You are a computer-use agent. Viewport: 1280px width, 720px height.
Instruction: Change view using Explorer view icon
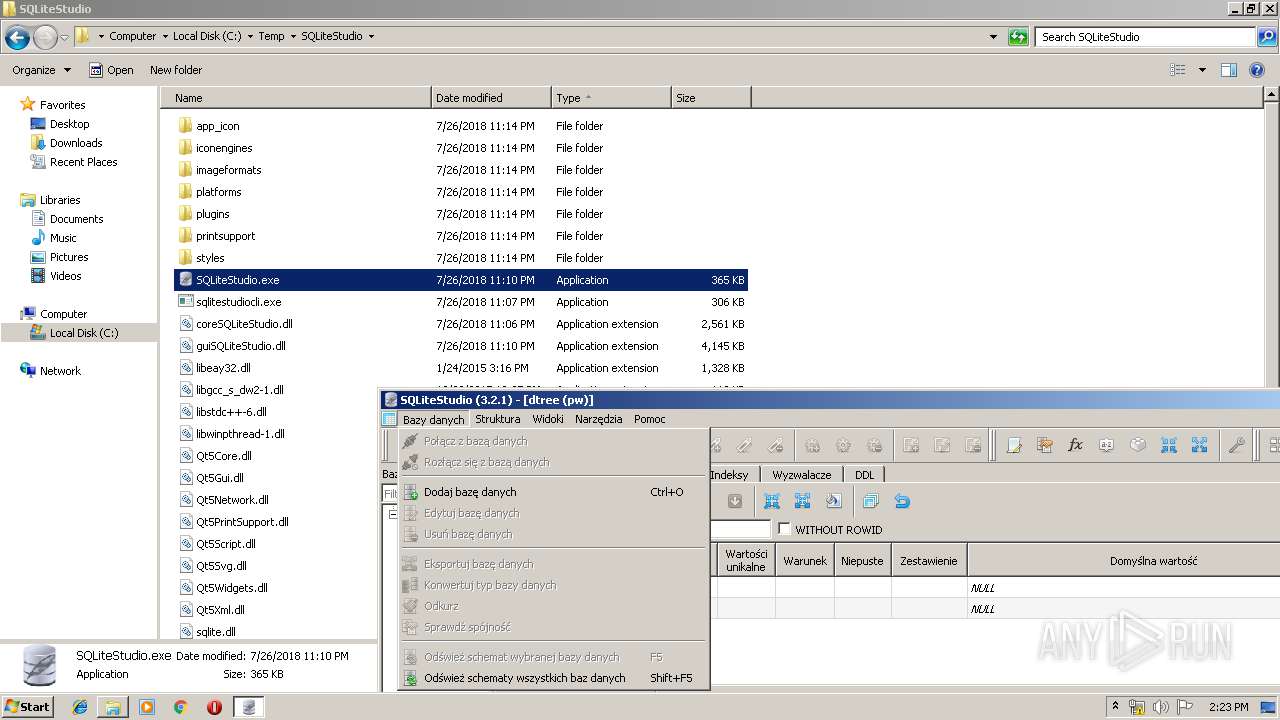tap(1178, 70)
